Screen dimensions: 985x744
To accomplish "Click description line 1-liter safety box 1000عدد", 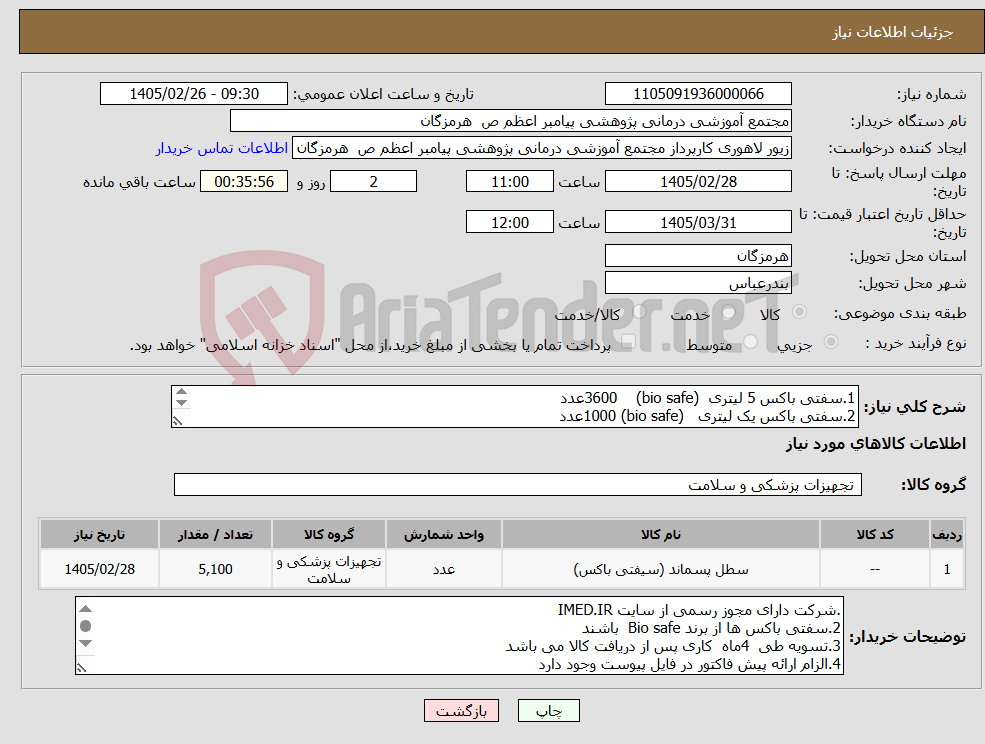I will [707, 416].
